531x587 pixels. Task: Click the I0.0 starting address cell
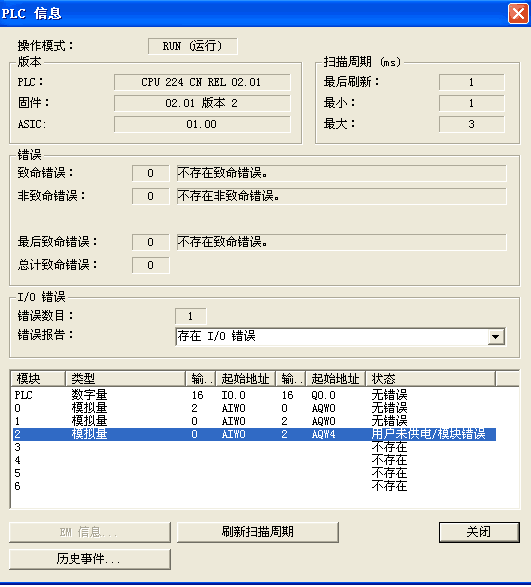point(233,395)
